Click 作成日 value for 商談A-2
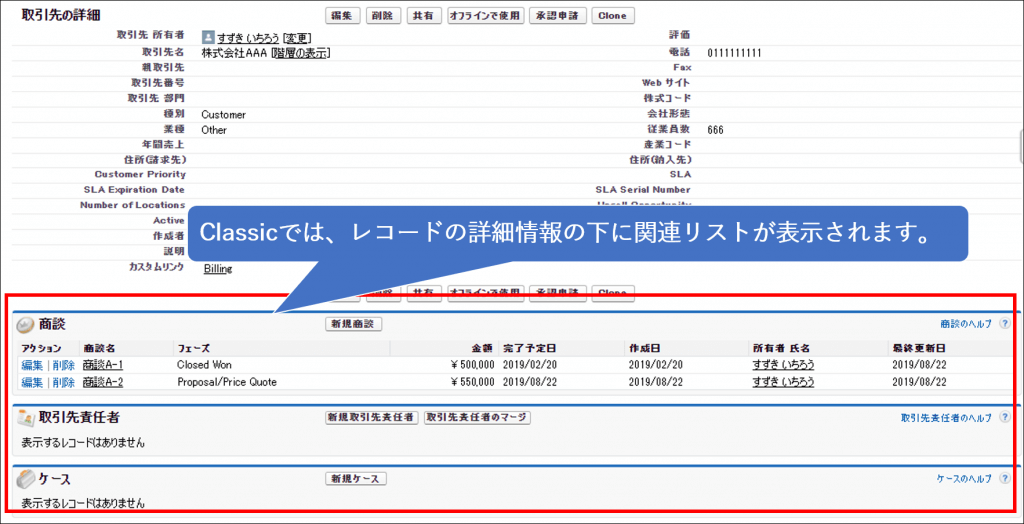This screenshot has height=524, width=1024. click(656, 382)
